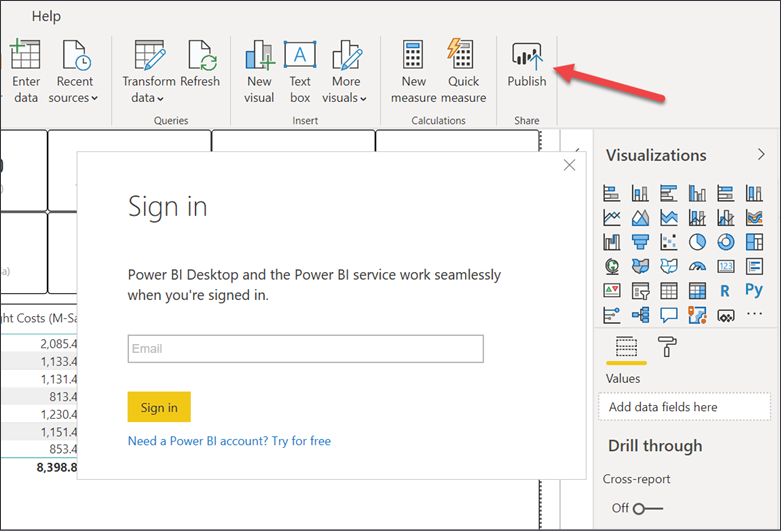The width and height of the screenshot is (781, 531).
Task: Collapse the Visualizations pane with chevron
Action: tap(761, 154)
